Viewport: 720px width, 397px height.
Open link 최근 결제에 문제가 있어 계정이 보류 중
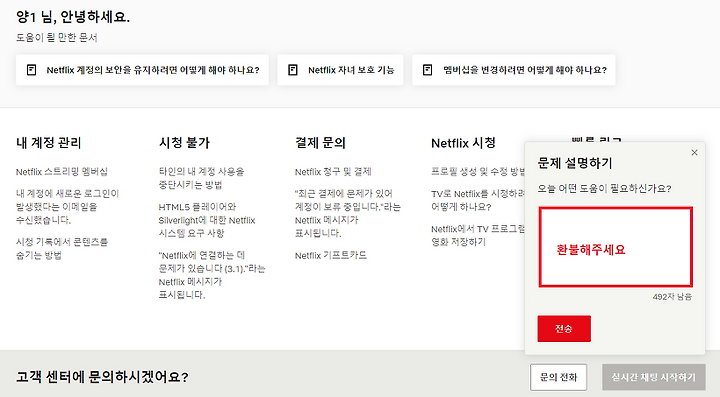tap(348, 213)
